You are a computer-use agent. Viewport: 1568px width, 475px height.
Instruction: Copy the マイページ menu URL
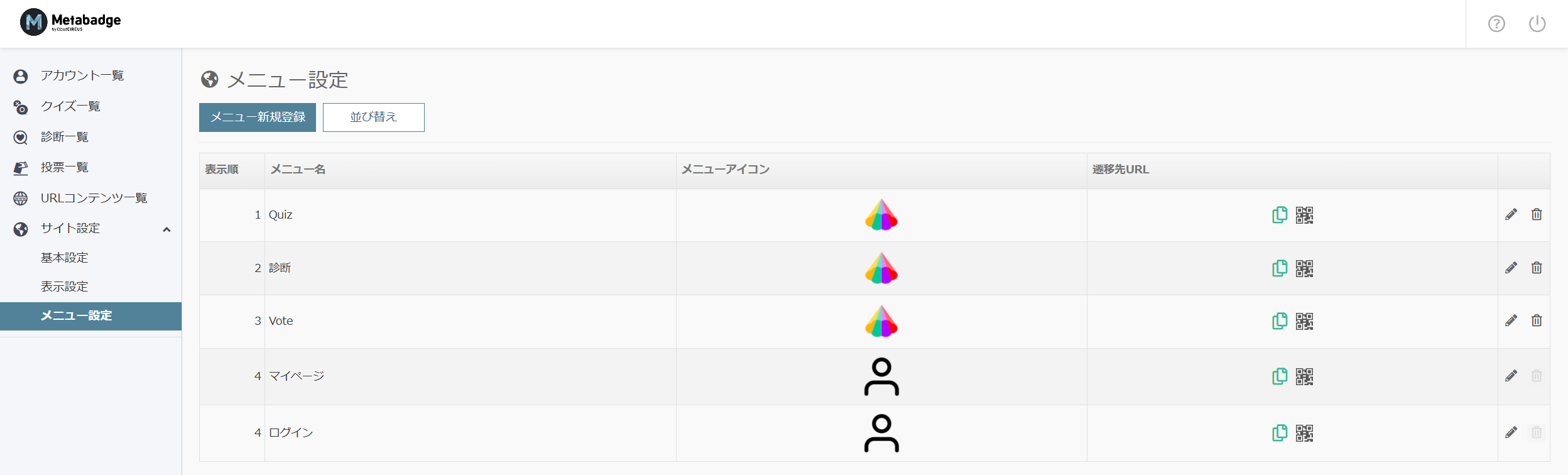click(1280, 377)
